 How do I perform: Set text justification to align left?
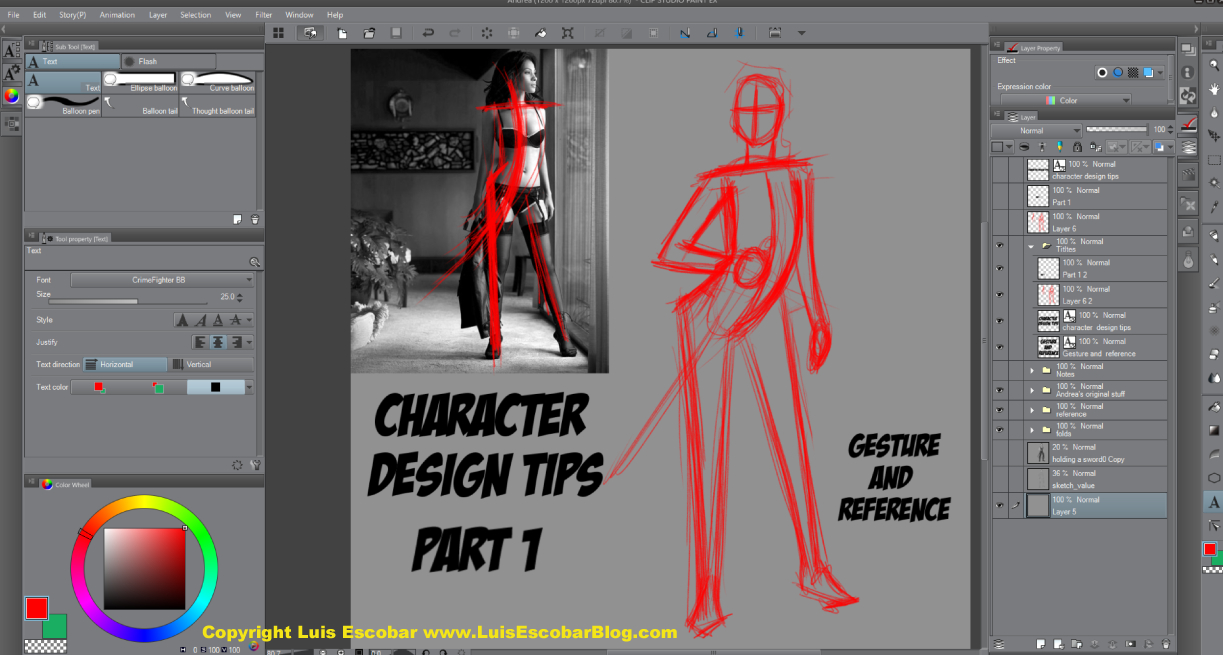201,342
